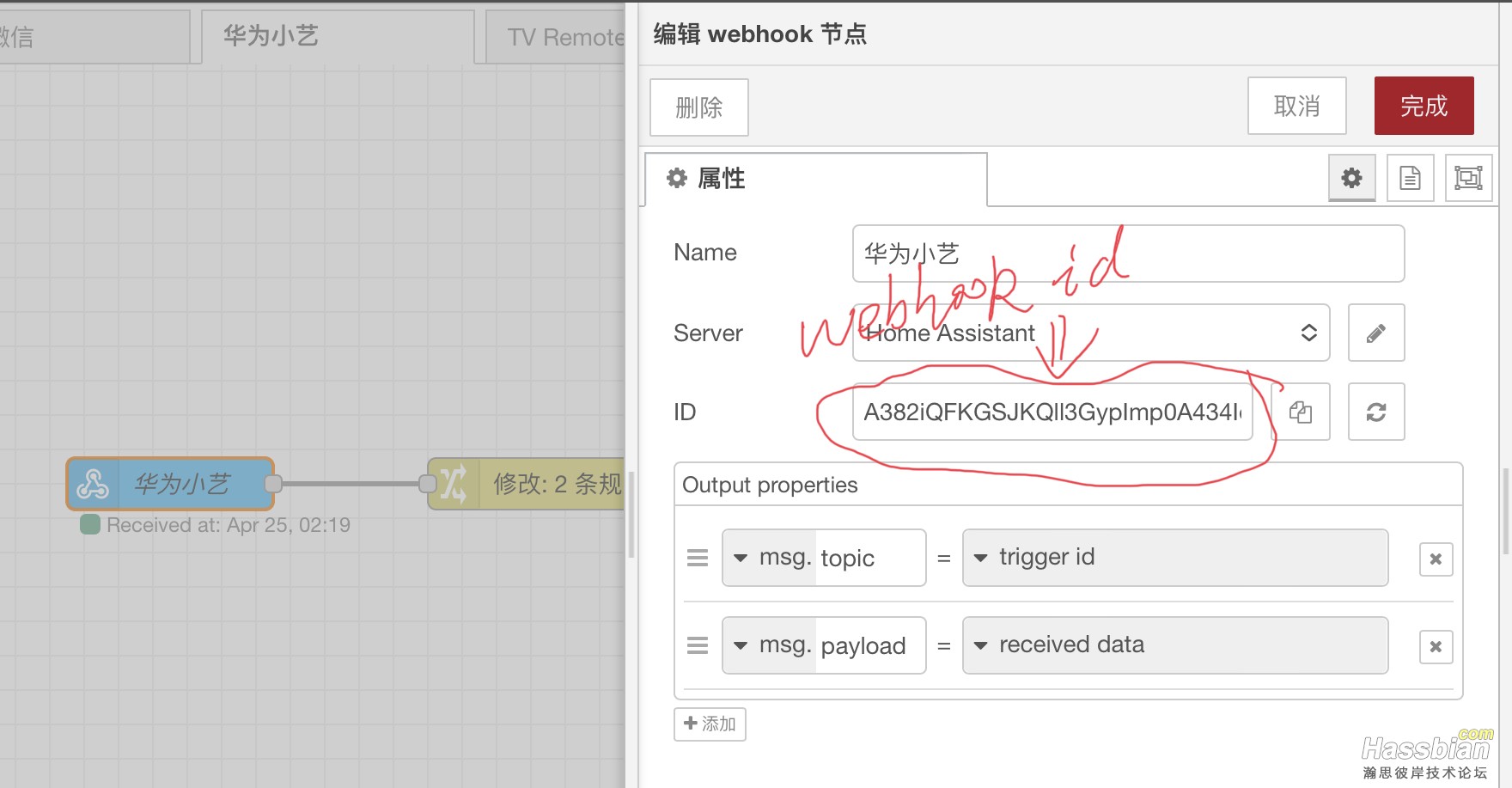This screenshot has width=1512, height=788.
Task: Remove the msg.topic output property
Action: [x=1436, y=559]
